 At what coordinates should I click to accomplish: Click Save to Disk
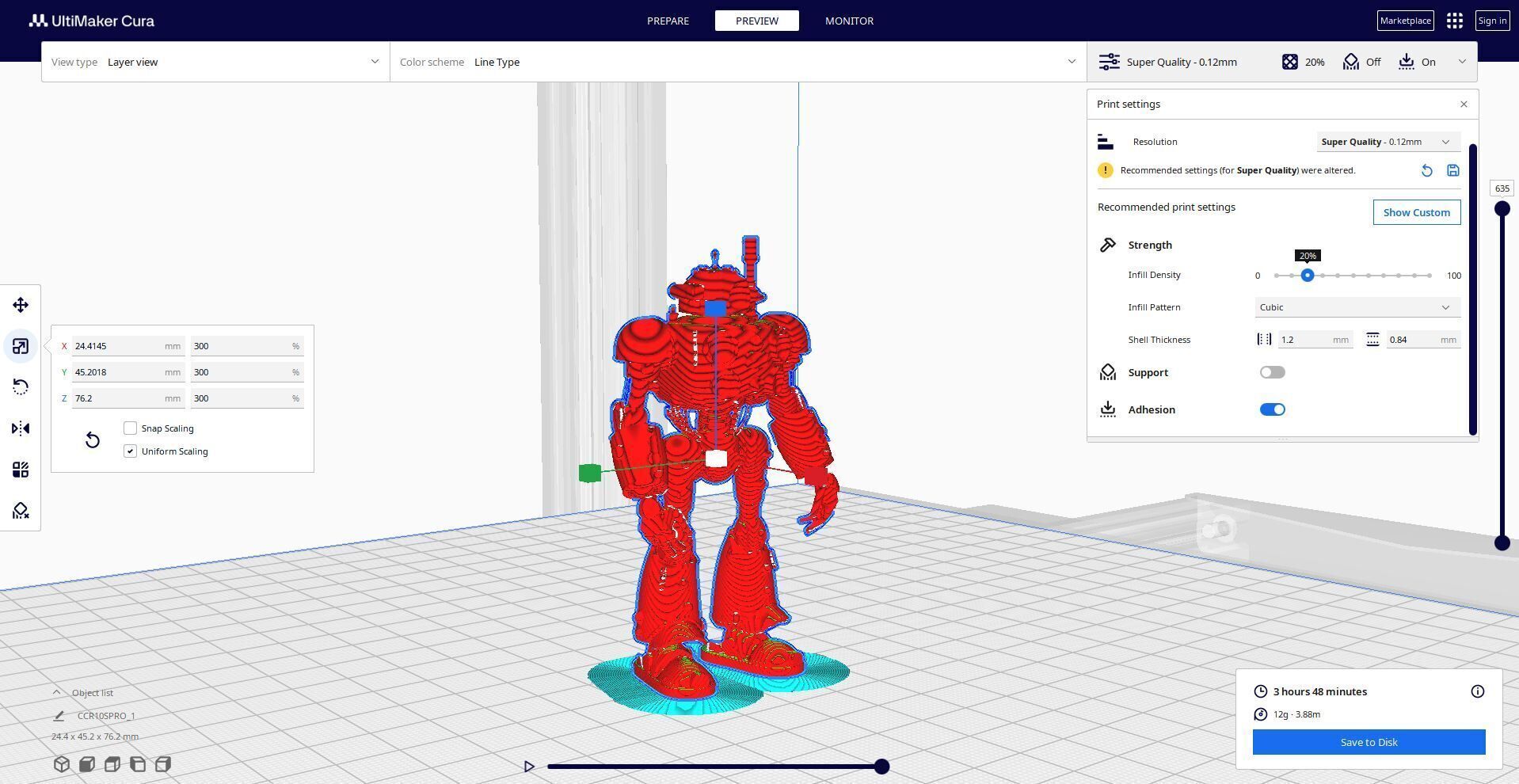point(1369,742)
